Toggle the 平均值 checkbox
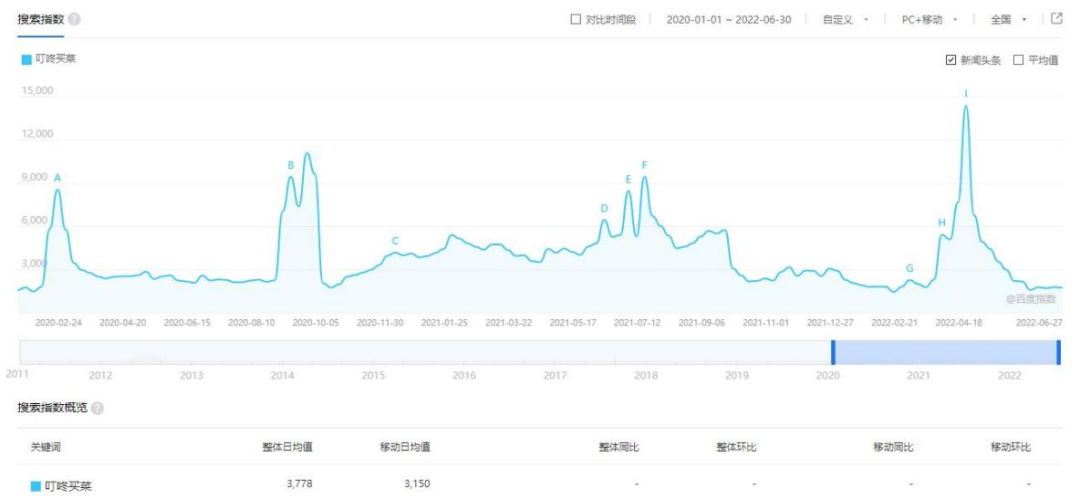 [1018, 60]
